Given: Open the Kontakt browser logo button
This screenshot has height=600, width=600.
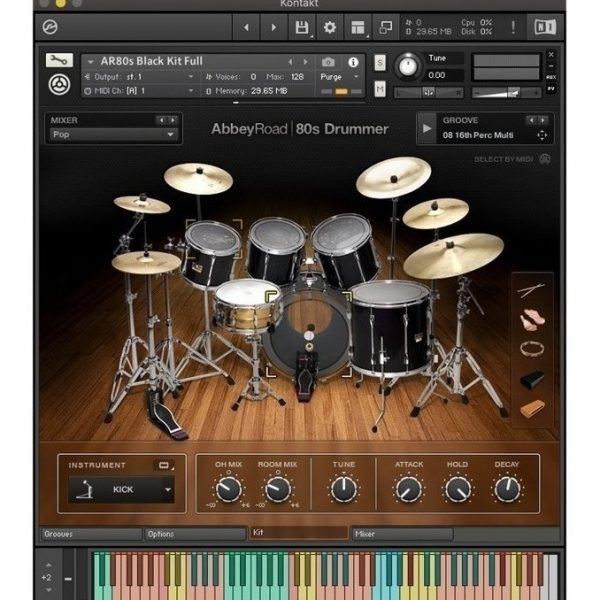Looking at the screenshot, I should [x=50, y=27].
